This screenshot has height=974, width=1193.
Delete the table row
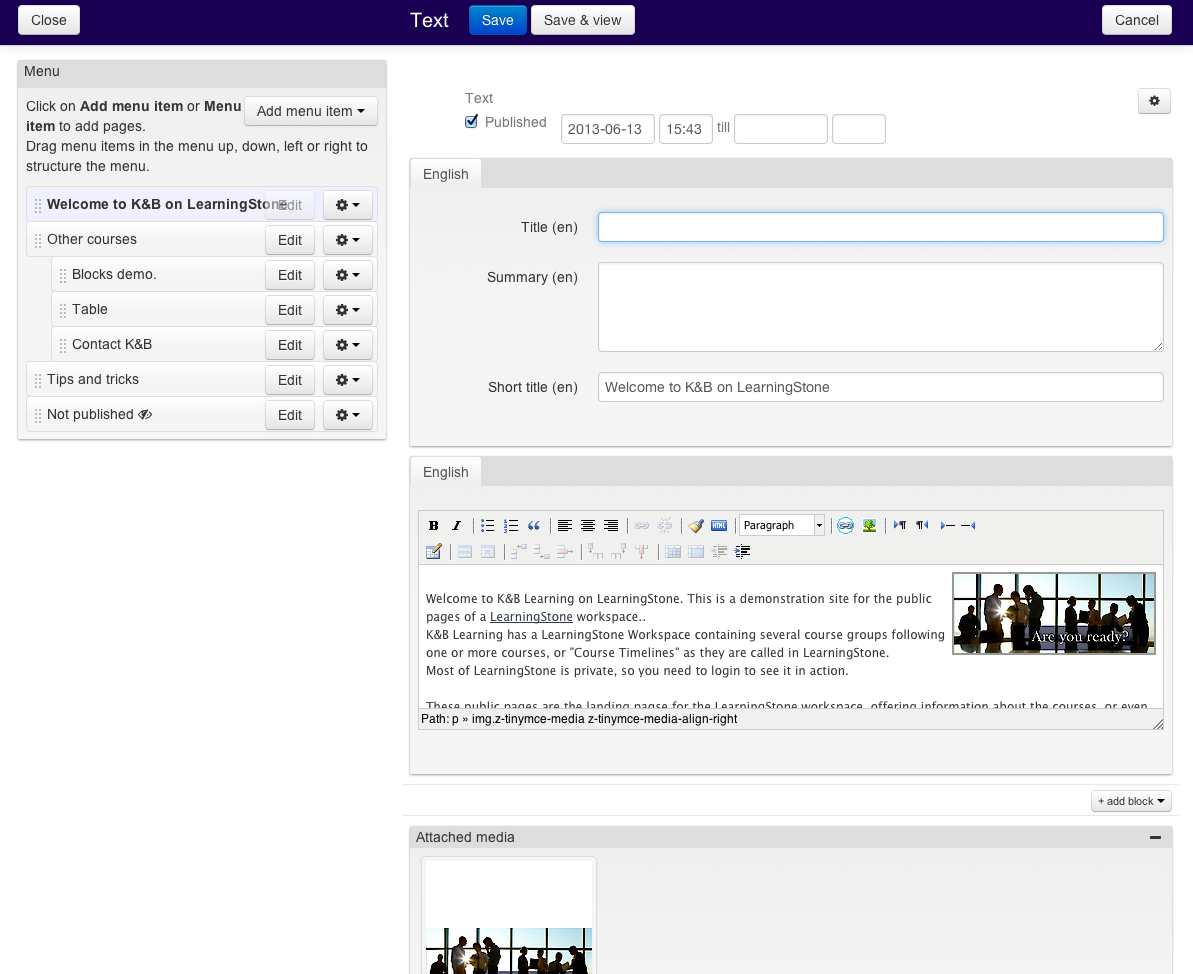pyautogui.click(x=565, y=552)
